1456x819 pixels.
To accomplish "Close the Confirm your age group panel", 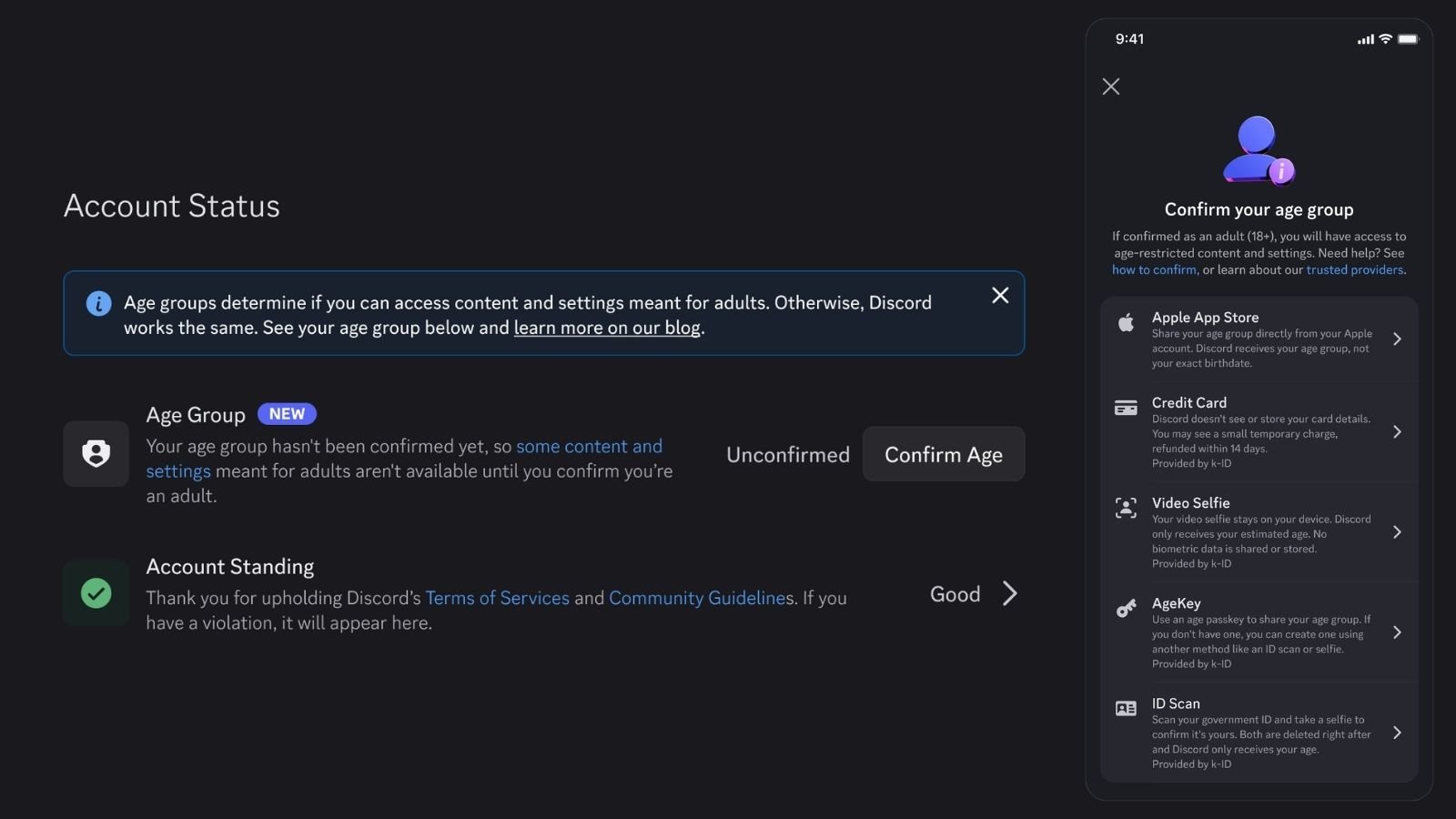I will tap(1111, 86).
